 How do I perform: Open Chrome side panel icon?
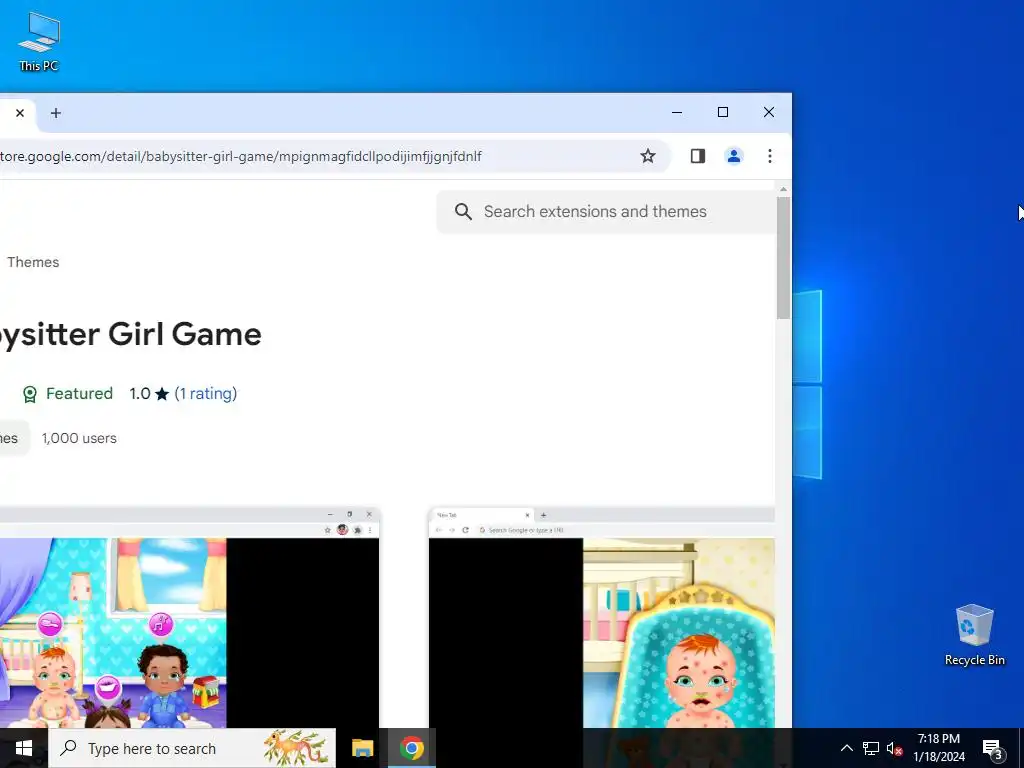click(697, 156)
